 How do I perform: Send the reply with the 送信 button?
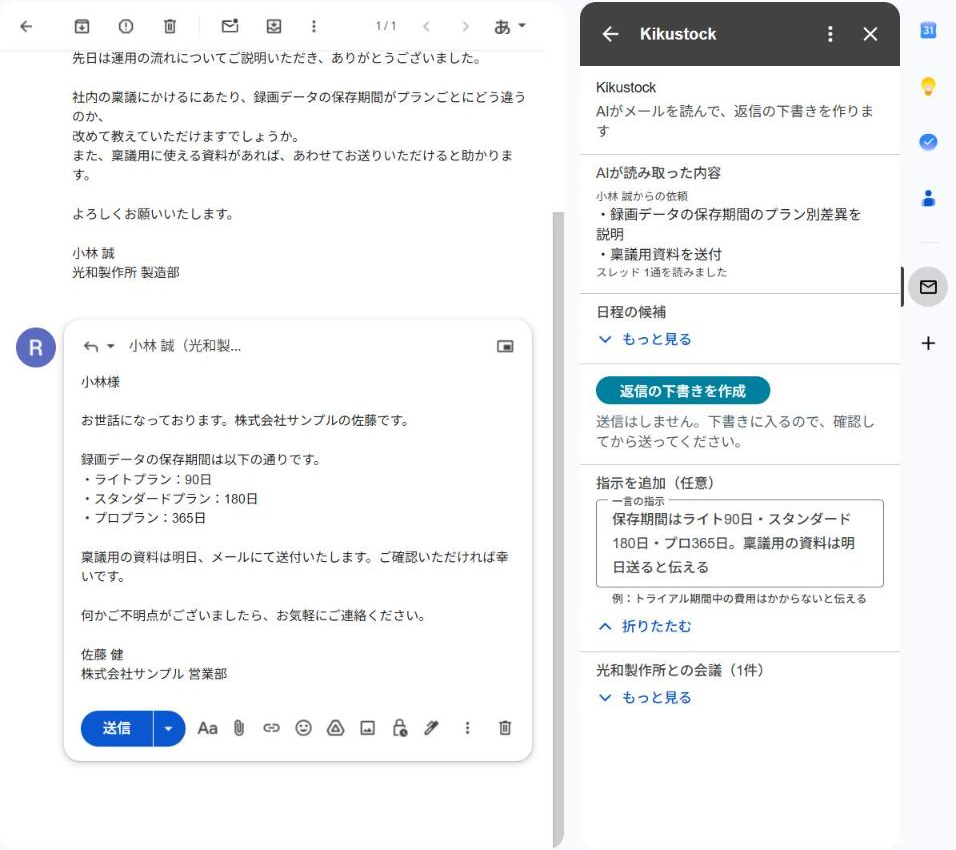[x=116, y=728]
